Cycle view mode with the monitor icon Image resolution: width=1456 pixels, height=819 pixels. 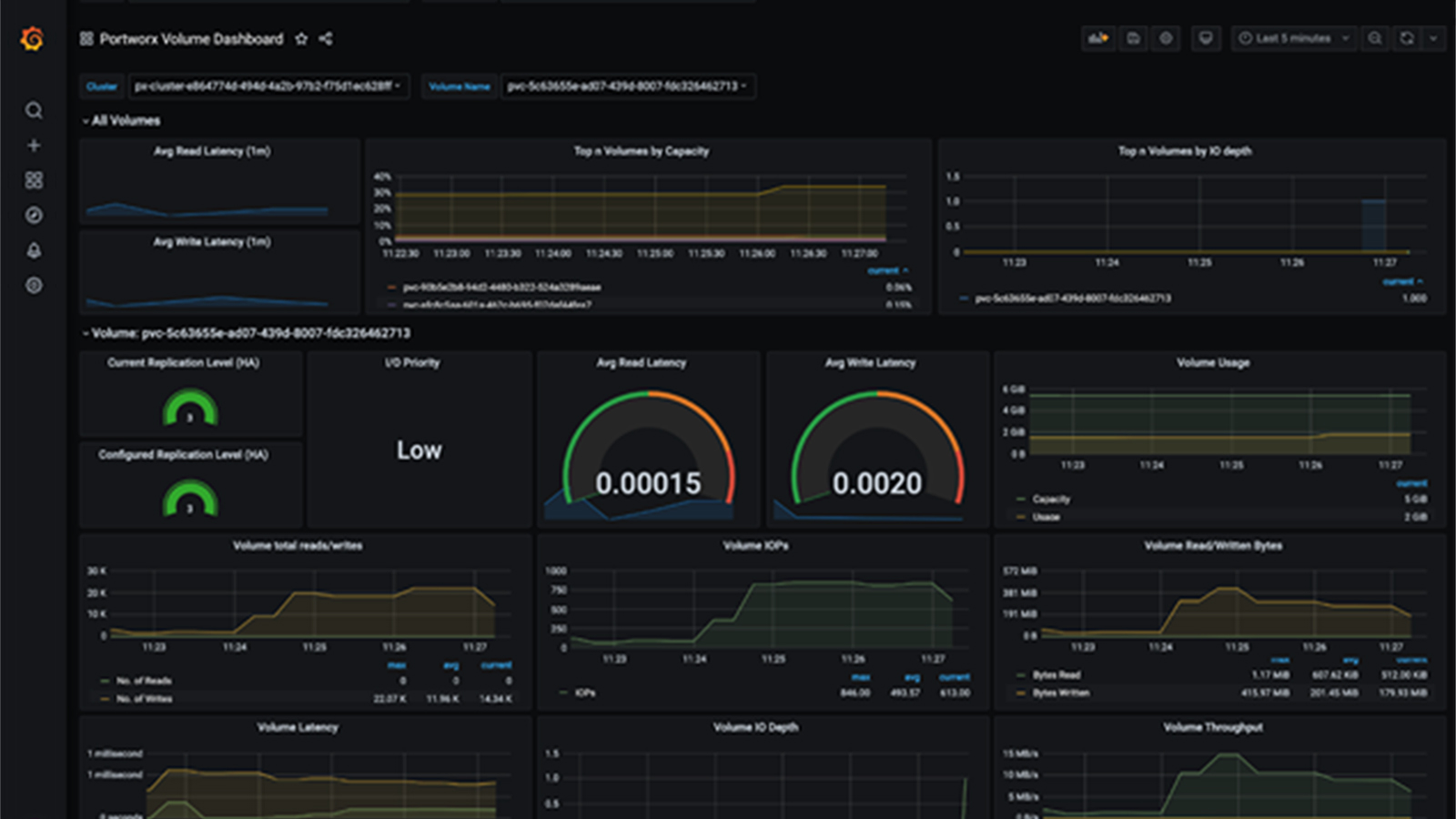(x=1206, y=38)
